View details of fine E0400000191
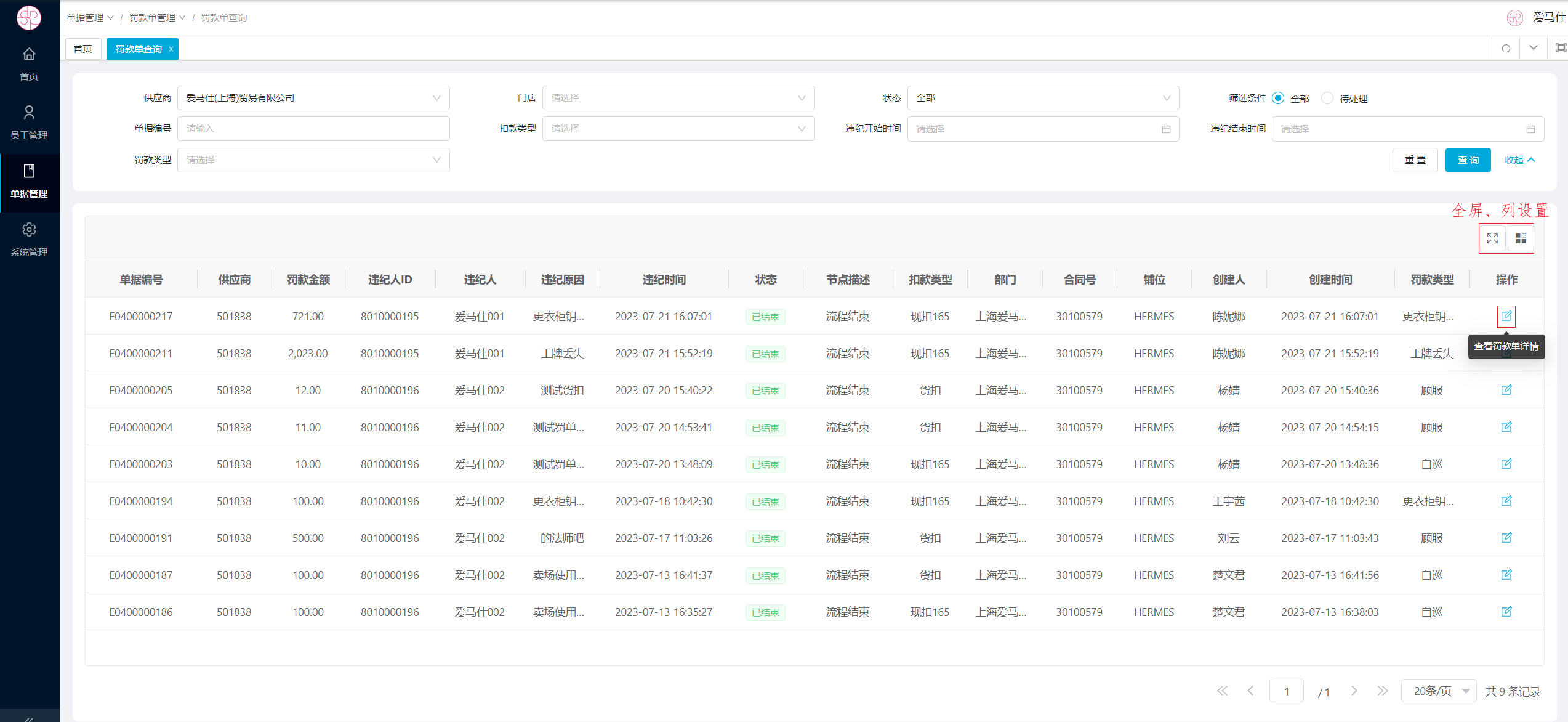Screen dimensions: 1568x722 (x=1506, y=538)
